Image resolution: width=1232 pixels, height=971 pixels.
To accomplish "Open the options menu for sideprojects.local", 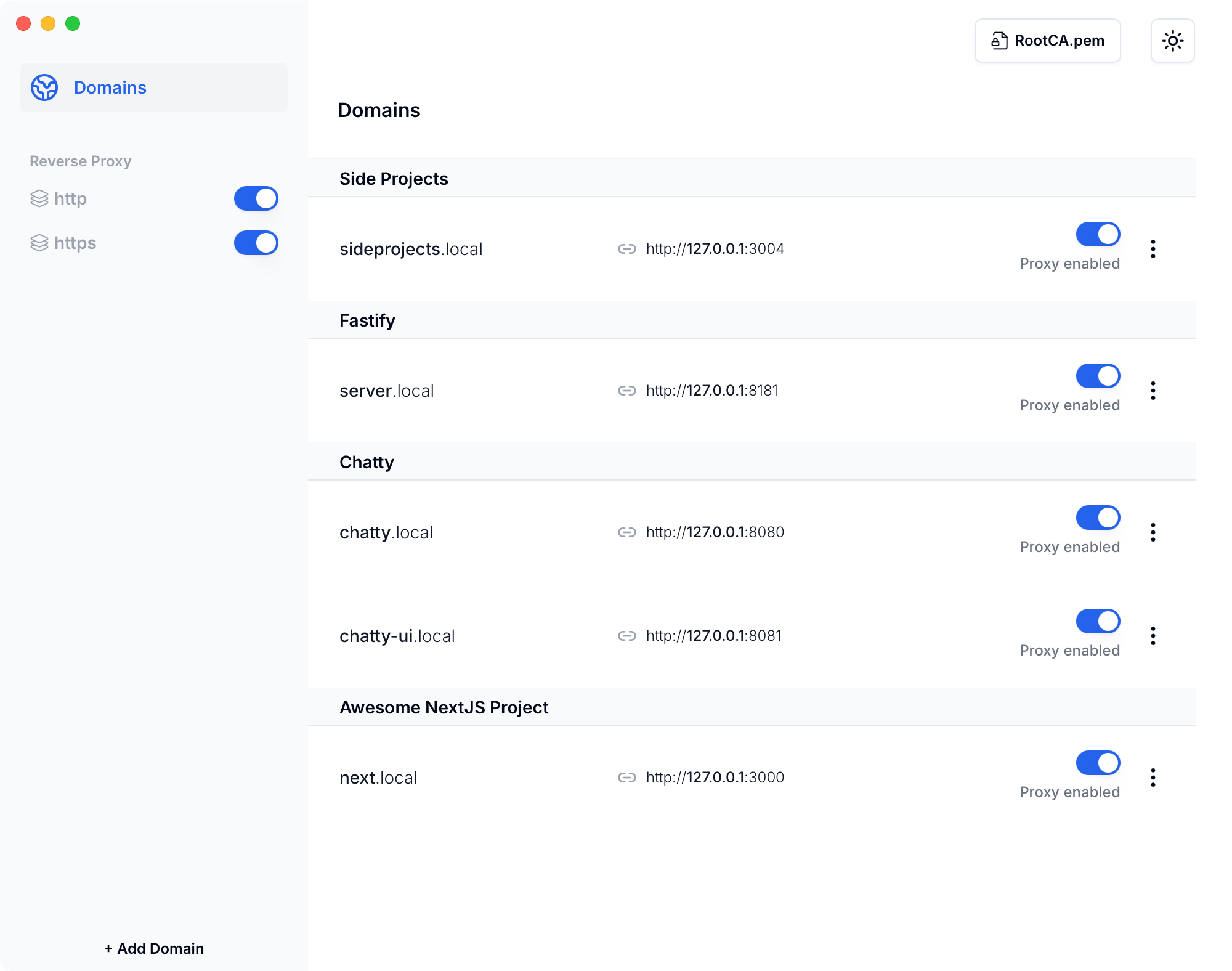I will [x=1153, y=249].
